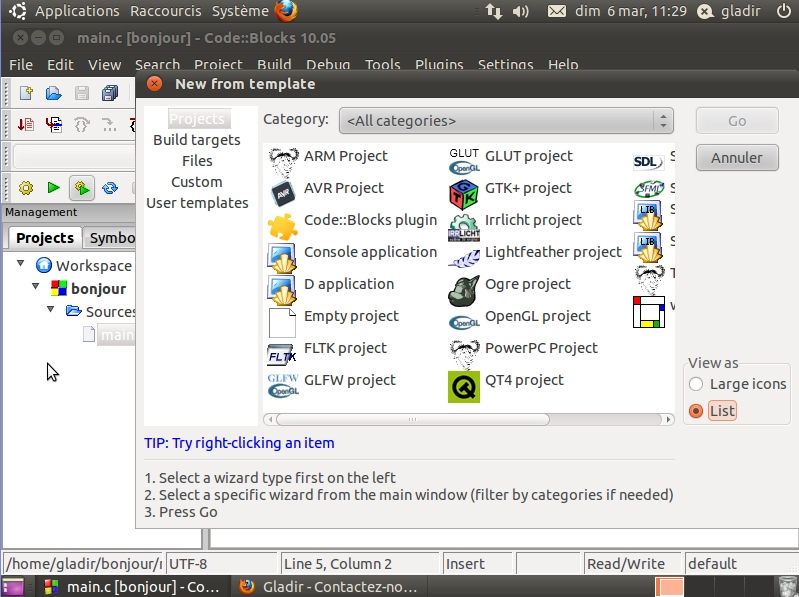This screenshot has height=597, width=799.
Task: Select the Lightfeather project icon
Action: click(464, 254)
